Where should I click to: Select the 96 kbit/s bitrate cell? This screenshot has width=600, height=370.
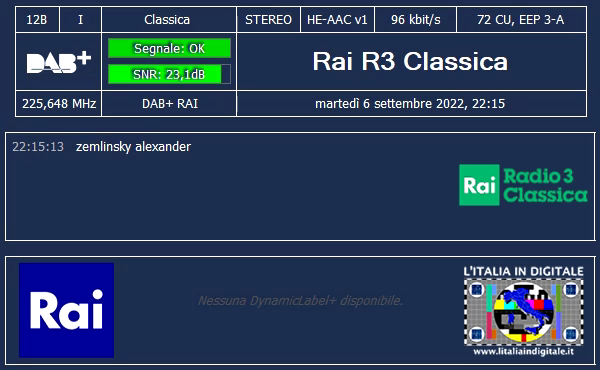[416, 20]
